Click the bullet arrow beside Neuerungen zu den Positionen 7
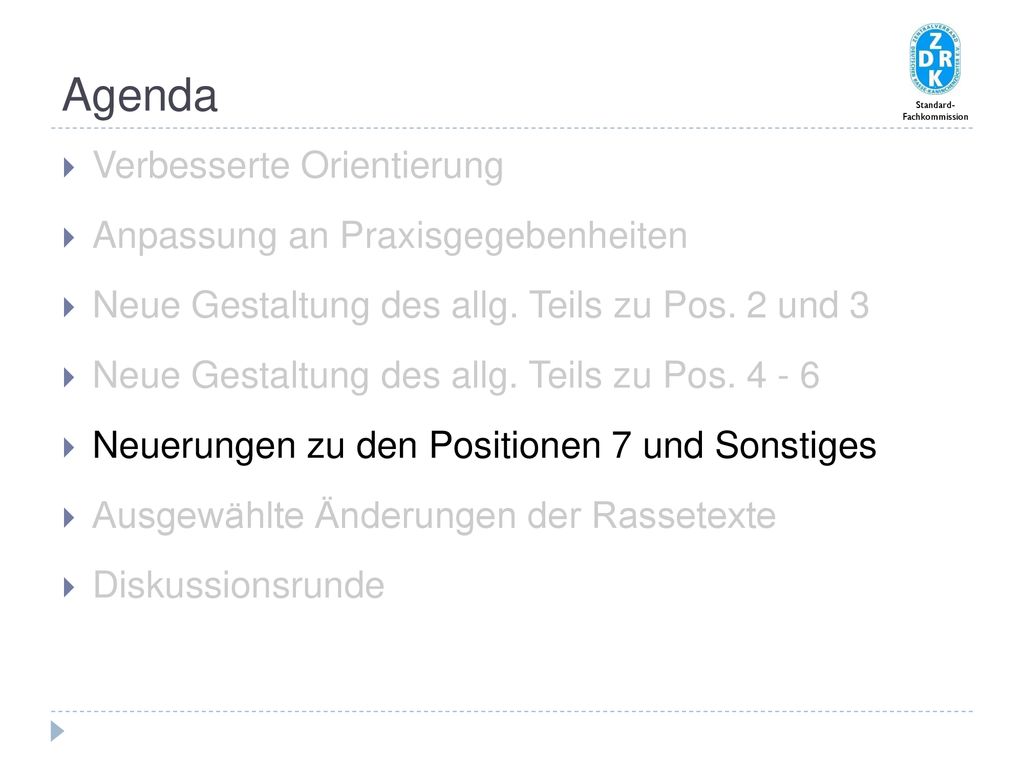The image size is (1024, 768). [x=69, y=447]
